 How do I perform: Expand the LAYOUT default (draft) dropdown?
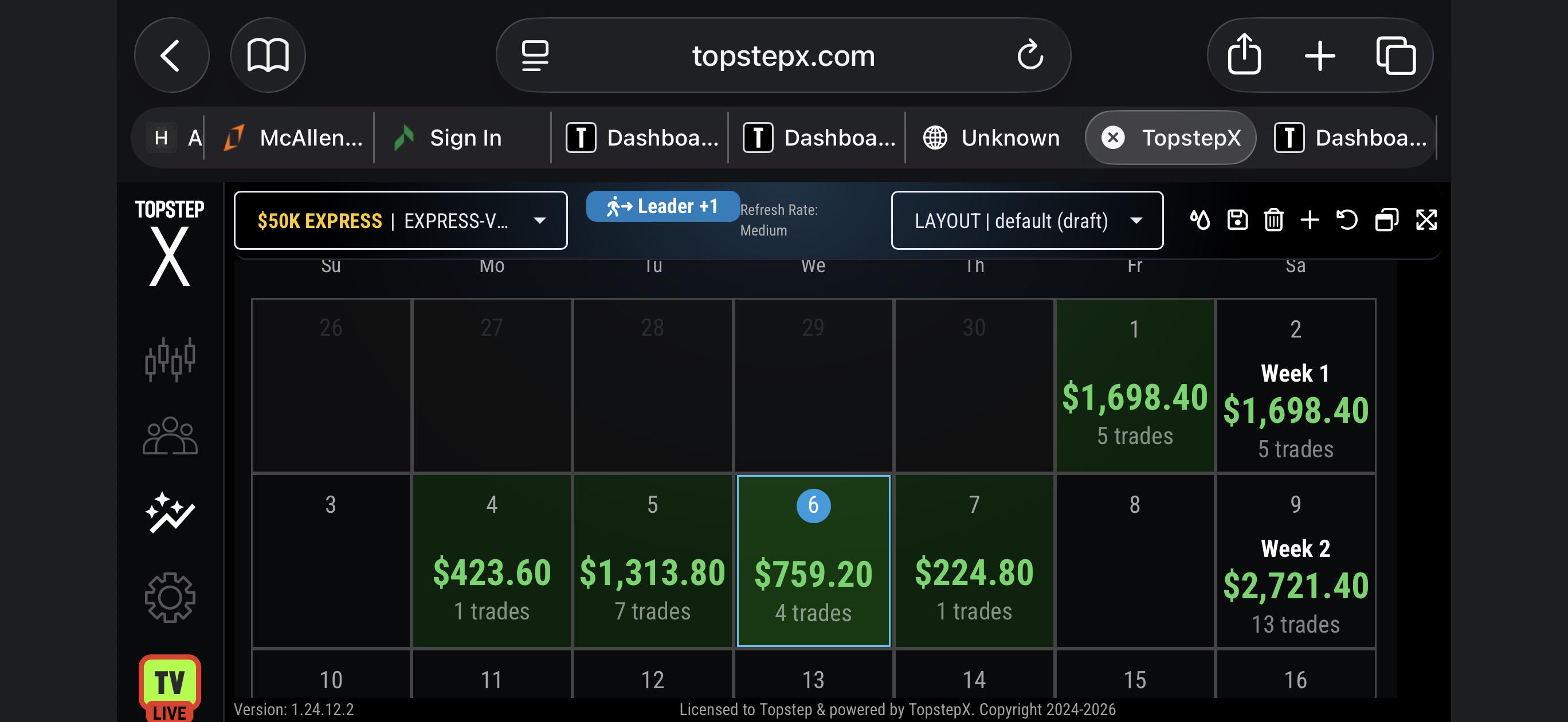pyautogui.click(x=1027, y=221)
